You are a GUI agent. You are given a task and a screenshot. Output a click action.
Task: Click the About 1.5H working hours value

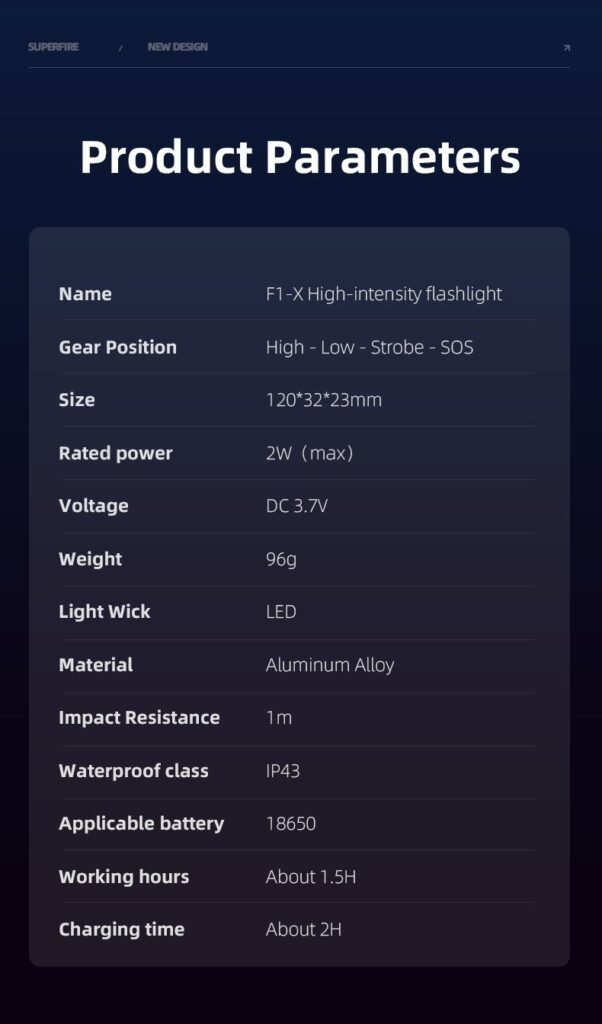coord(311,877)
